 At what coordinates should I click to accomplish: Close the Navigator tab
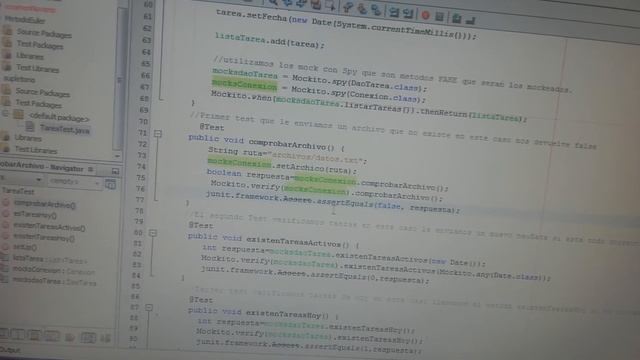click(91, 169)
